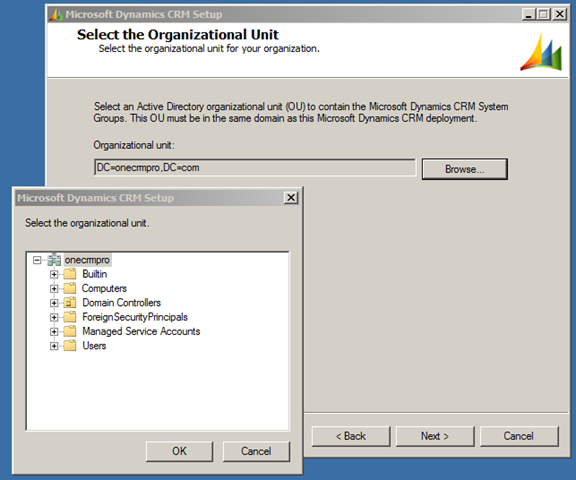This screenshot has width=576, height=480.
Task: Click the onecrmpro domain icon
Action: (54, 260)
